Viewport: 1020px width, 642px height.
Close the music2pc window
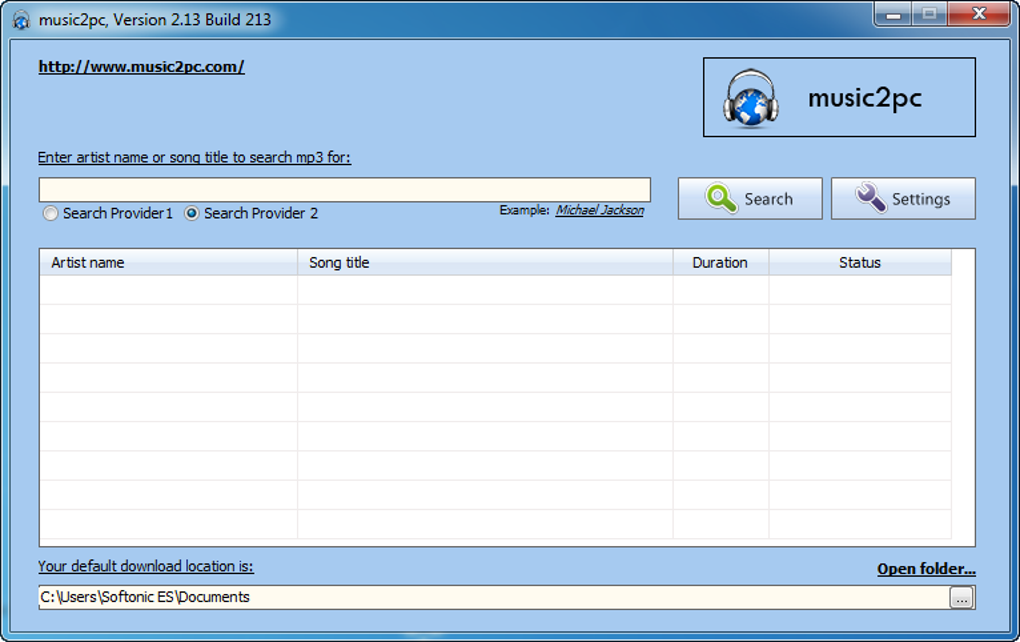[979, 14]
